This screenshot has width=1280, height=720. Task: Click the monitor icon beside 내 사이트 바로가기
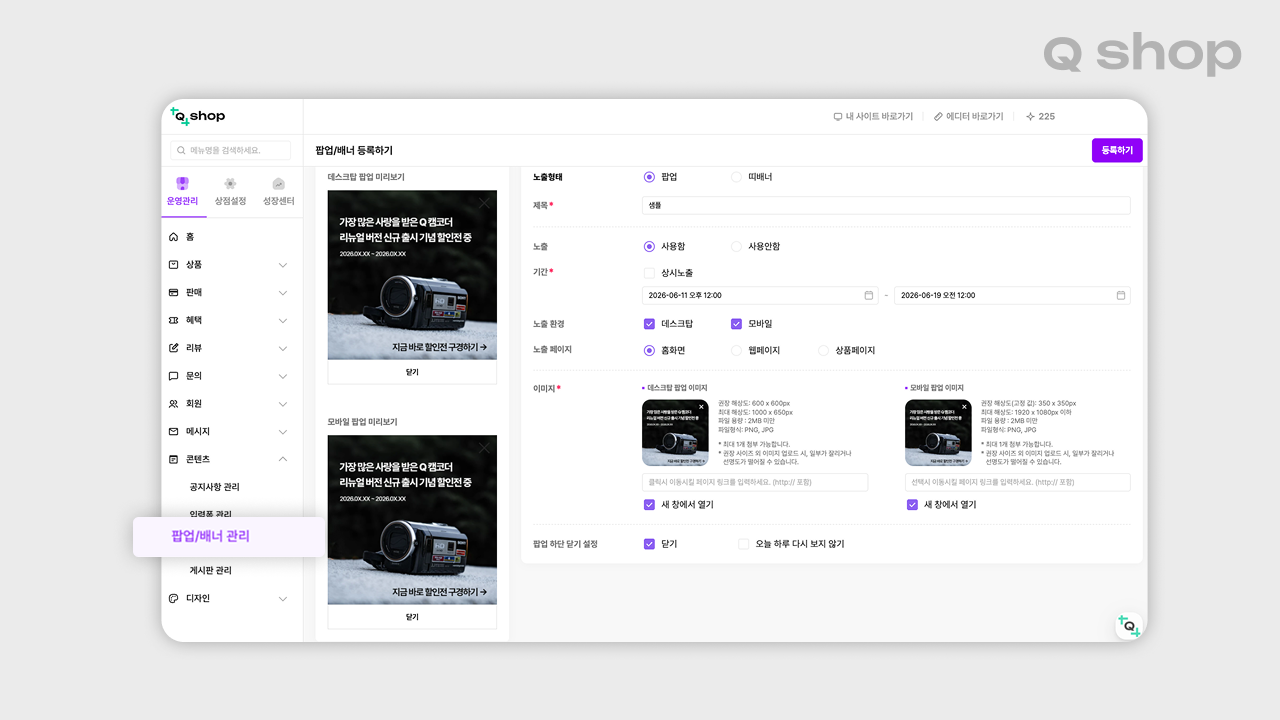[838, 117]
